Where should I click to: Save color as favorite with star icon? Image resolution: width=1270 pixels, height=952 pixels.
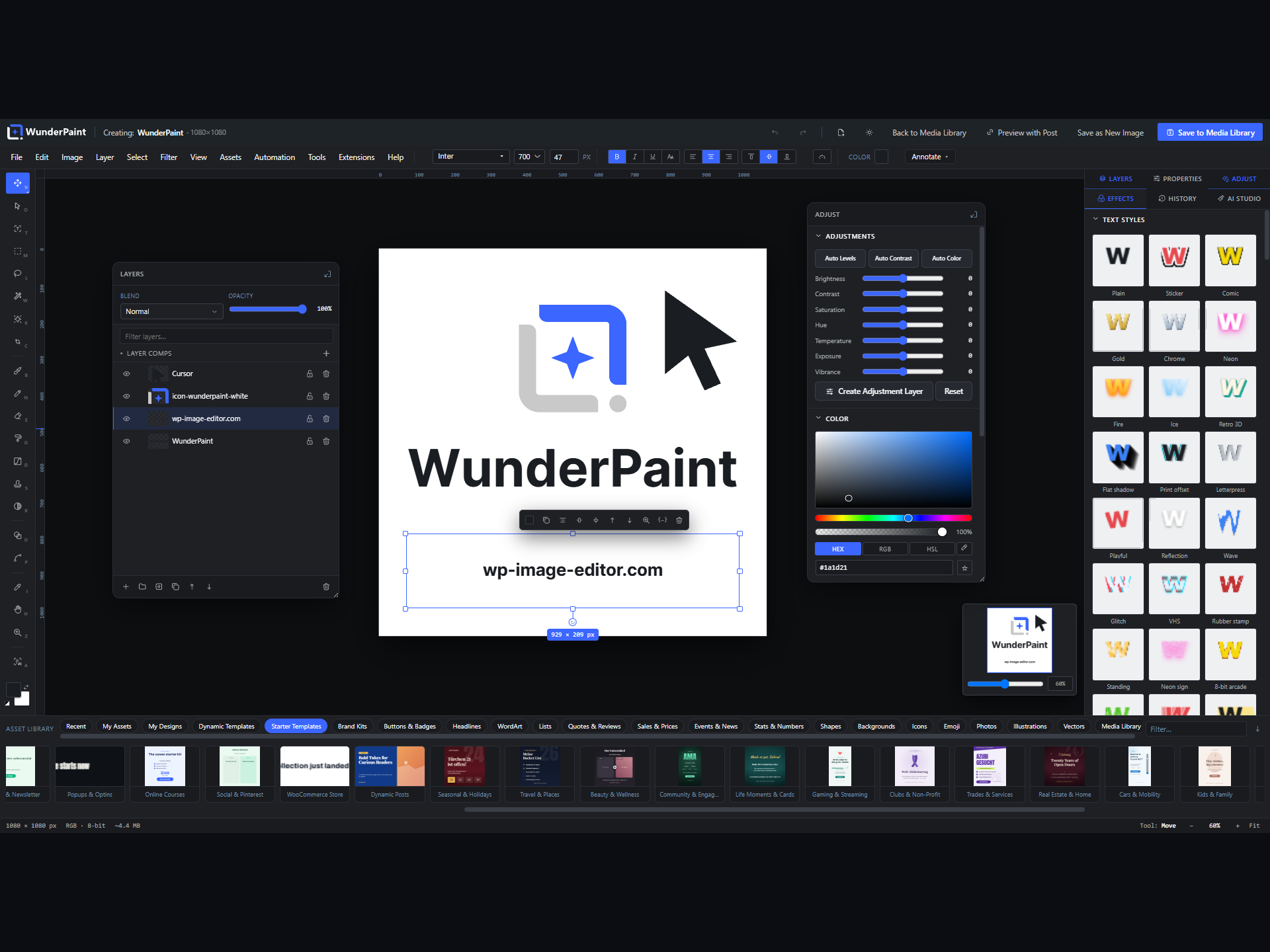(x=964, y=567)
